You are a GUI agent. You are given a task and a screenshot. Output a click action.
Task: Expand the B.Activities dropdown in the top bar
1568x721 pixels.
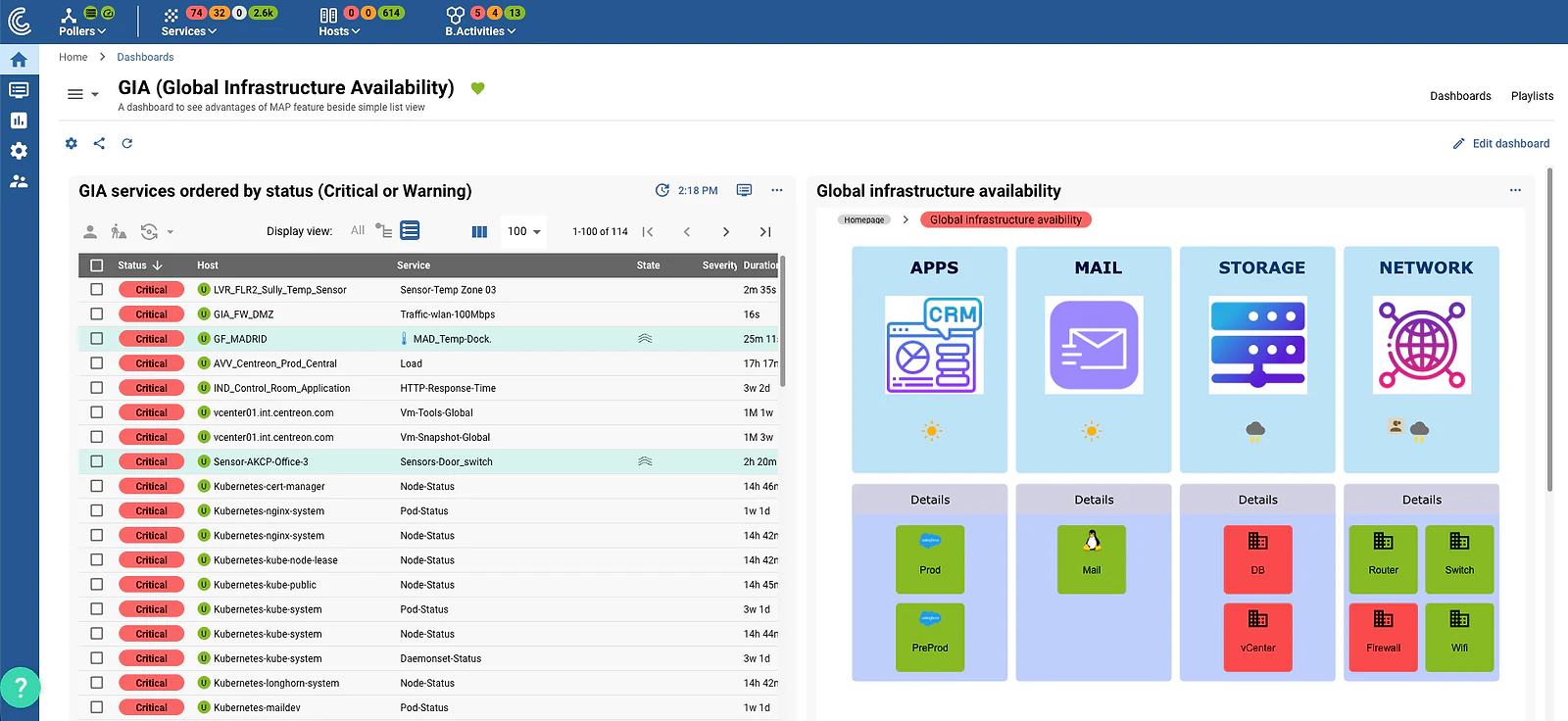480,31
